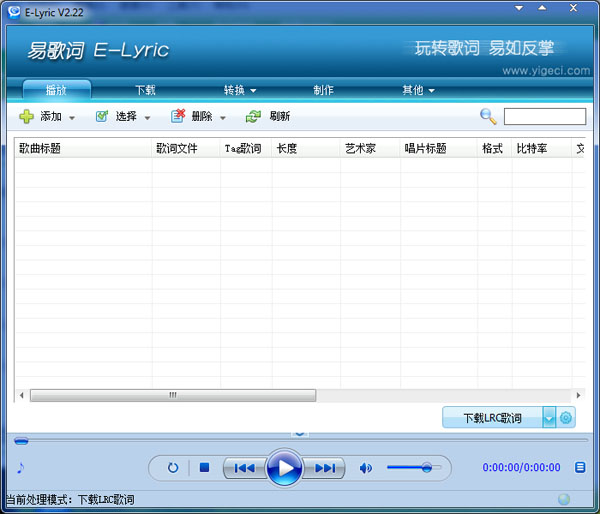Expand the Delete (删除) dropdown arrow
Image resolution: width=600 pixels, height=514 pixels.
point(223,118)
